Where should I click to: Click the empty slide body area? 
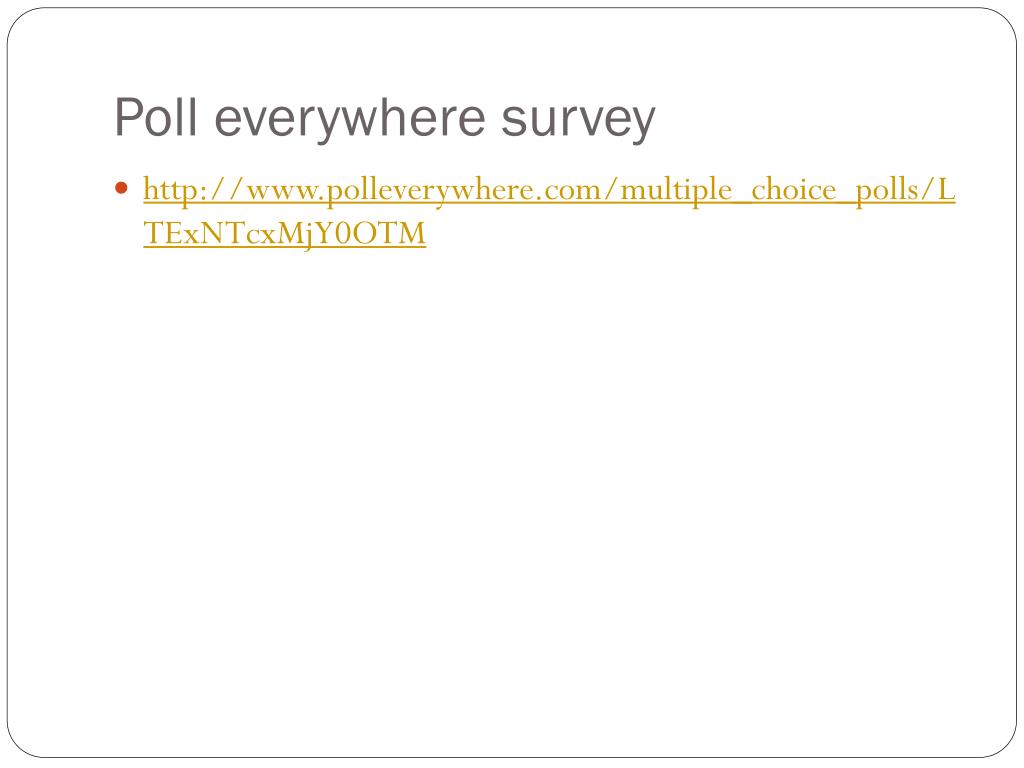(512, 496)
